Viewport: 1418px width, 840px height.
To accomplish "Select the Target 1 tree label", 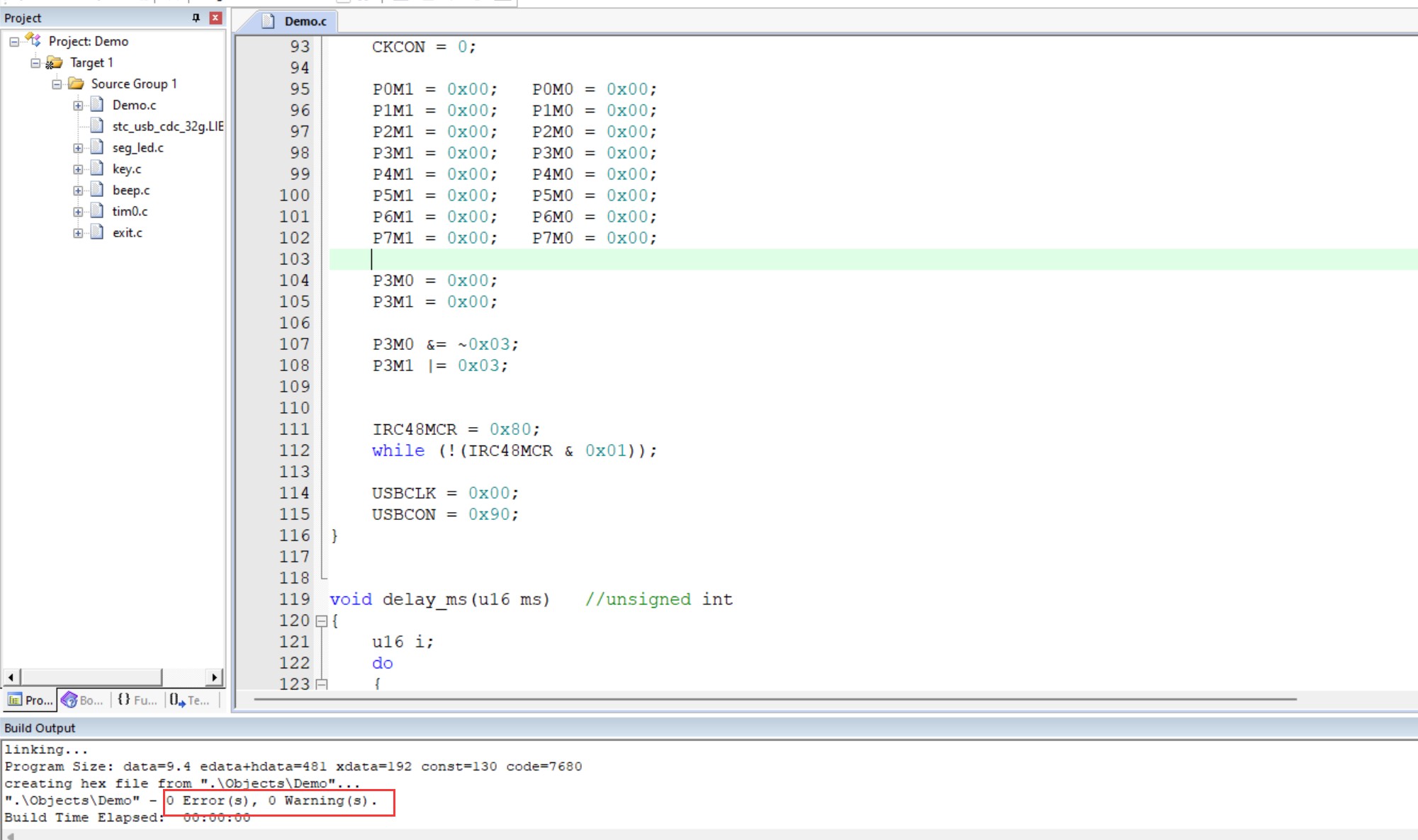I will [91, 62].
